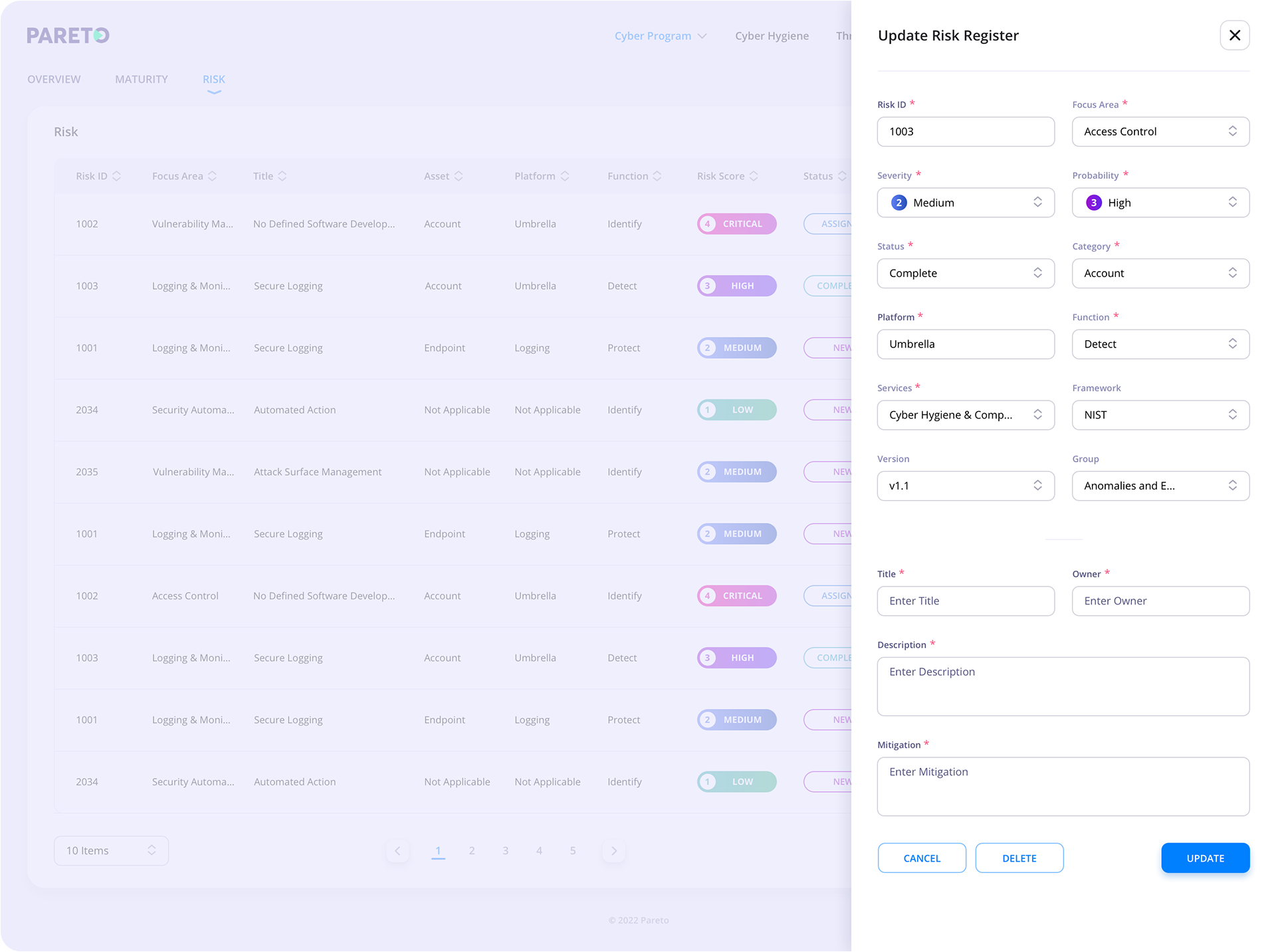Screen dimensions: 1276x952
Task: Click the Enter Owner field
Action: tap(1160, 601)
